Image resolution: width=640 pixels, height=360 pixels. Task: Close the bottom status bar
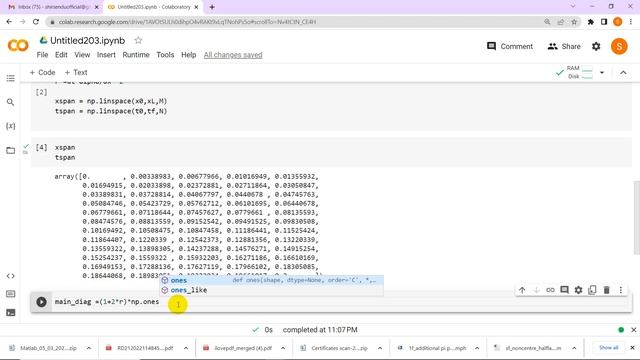(x=633, y=330)
